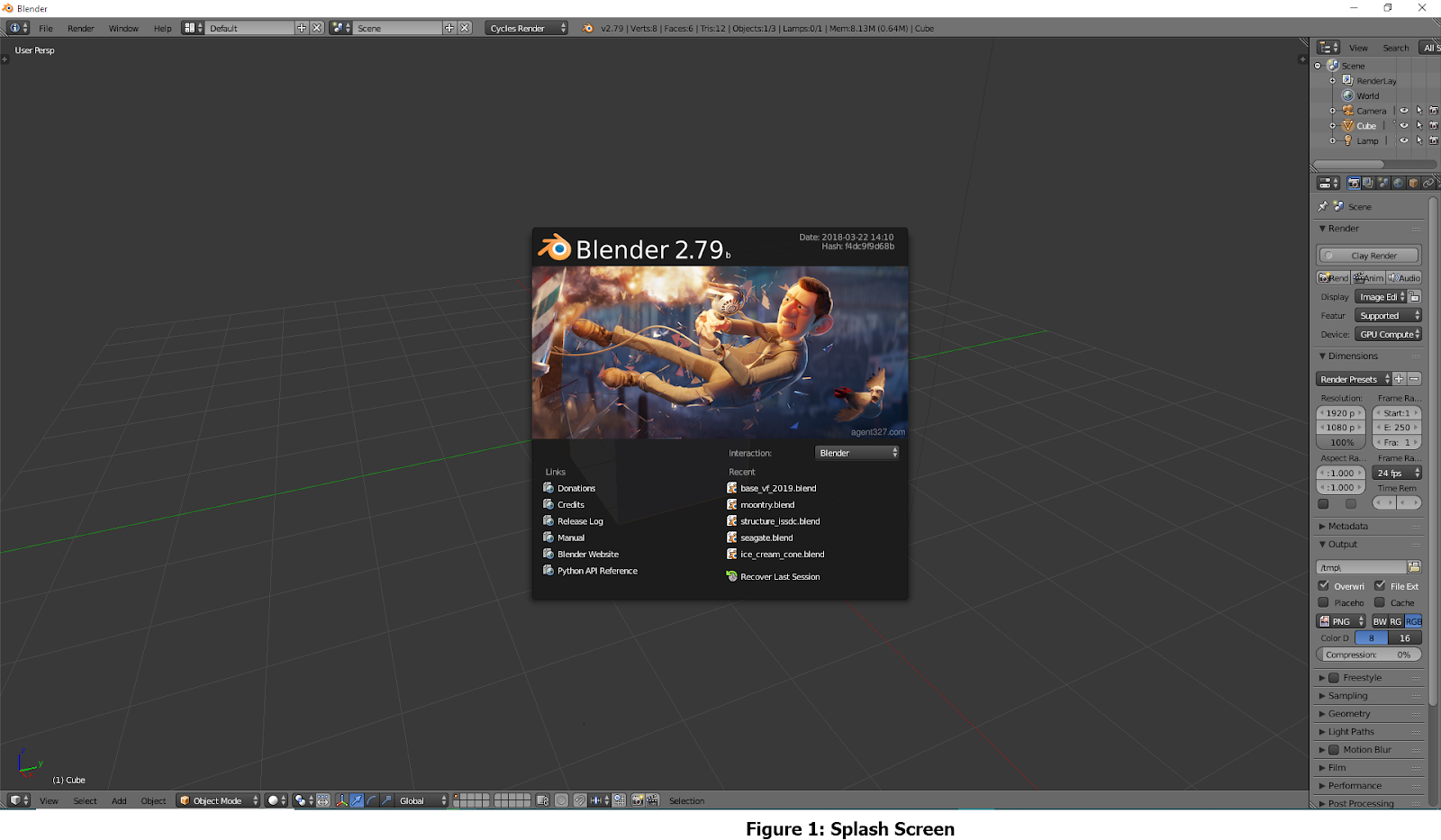Viewport: 1441px width, 840px height.
Task: Open the PNG file format dropdown
Action: coord(1341,621)
